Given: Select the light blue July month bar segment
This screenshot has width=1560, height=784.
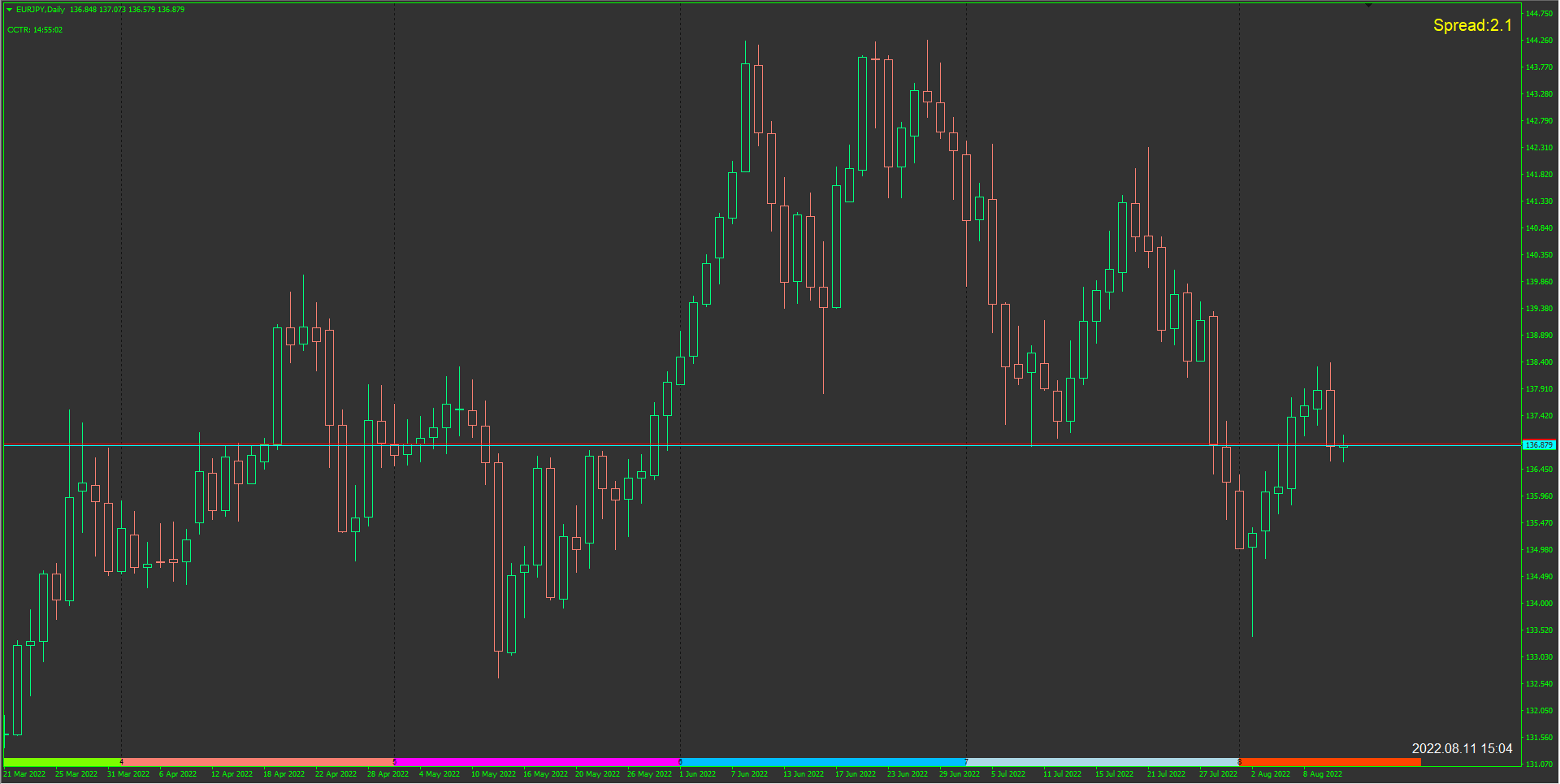Looking at the screenshot, I should pos(1103,762).
